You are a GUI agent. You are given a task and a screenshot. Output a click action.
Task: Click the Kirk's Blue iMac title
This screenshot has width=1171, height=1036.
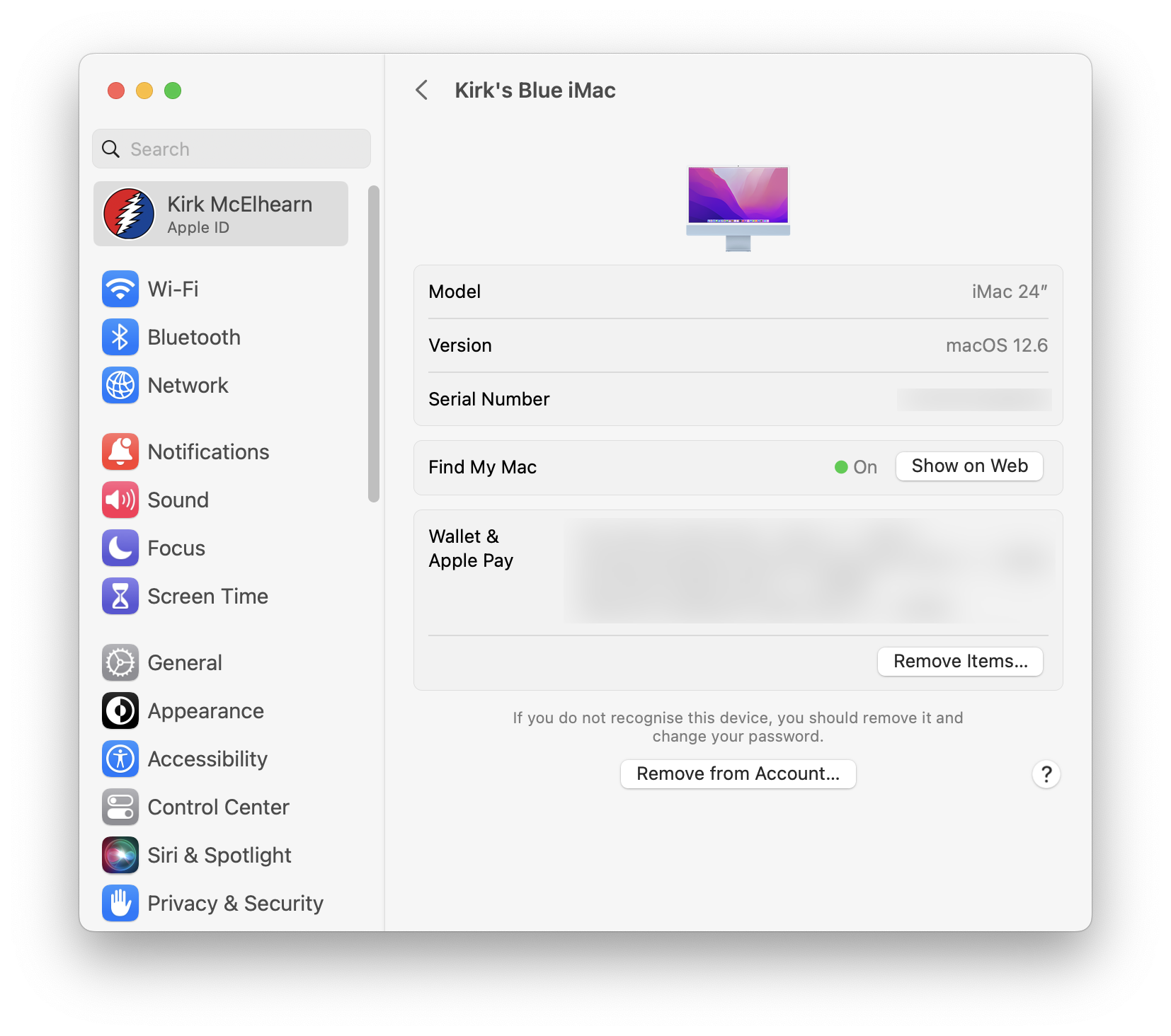pos(535,91)
